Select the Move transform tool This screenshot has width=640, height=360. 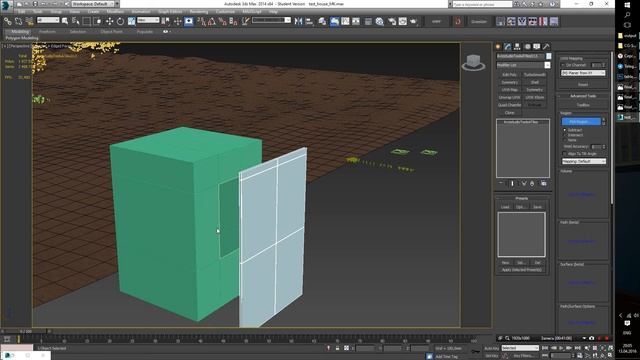[x=109, y=21]
